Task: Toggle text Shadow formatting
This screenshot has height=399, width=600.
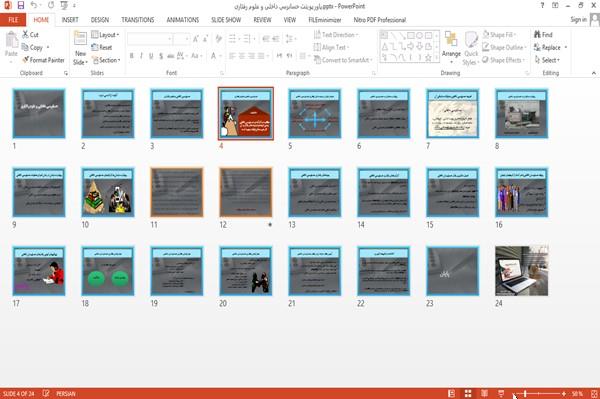Action: tap(161, 56)
